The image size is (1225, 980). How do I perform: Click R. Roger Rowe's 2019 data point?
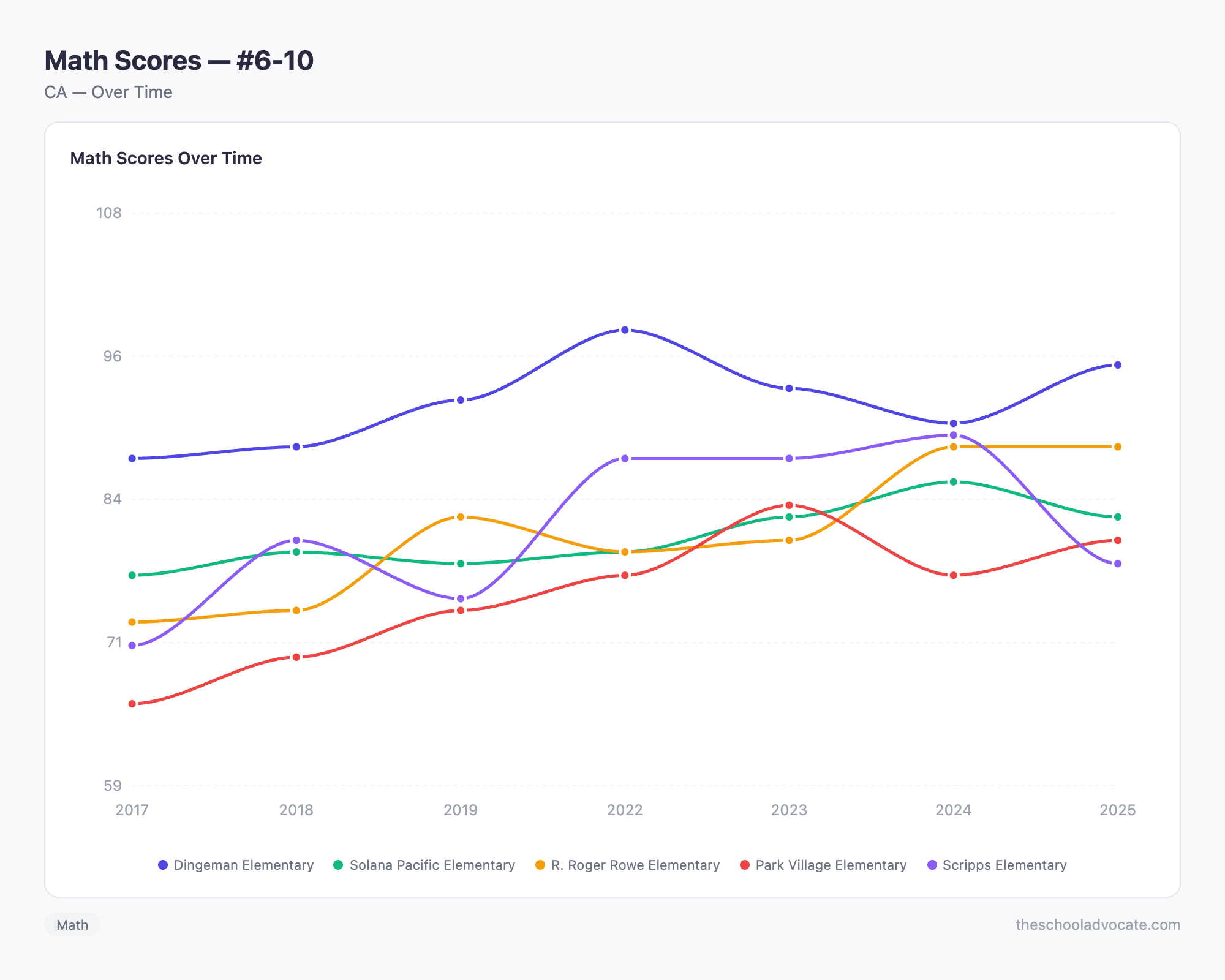point(461,517)
